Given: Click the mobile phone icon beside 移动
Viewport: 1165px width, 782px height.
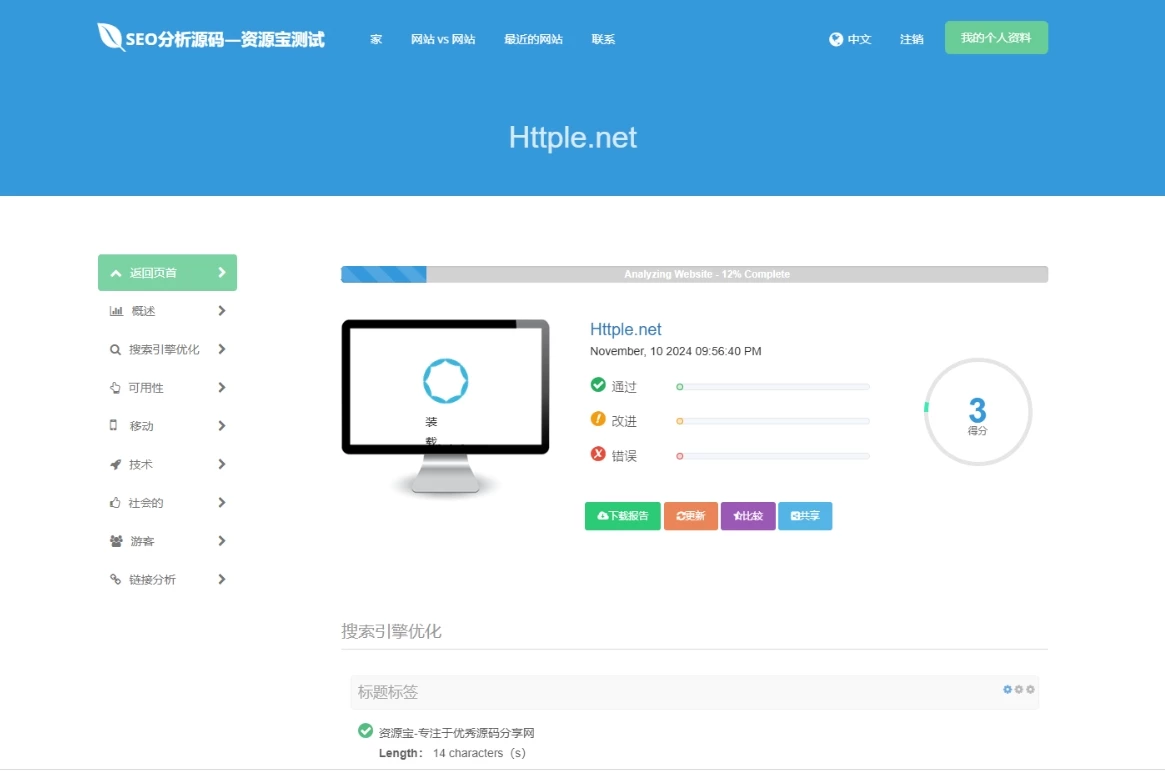Looking at the screenshot, I should [114, 425].
